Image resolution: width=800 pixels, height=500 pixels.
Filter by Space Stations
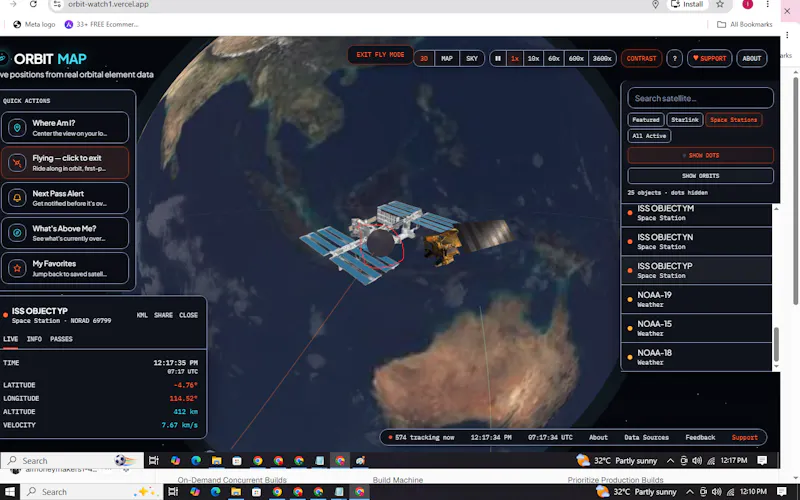coord(734,120)
